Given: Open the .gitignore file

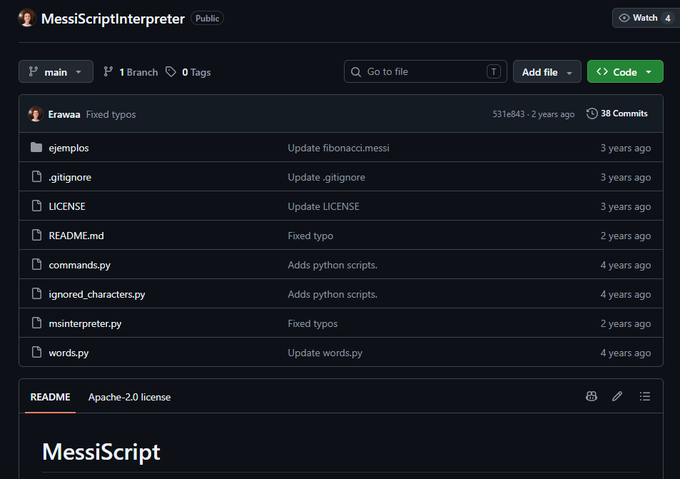Looking at the screenshot, I should [x=70, y=177].
